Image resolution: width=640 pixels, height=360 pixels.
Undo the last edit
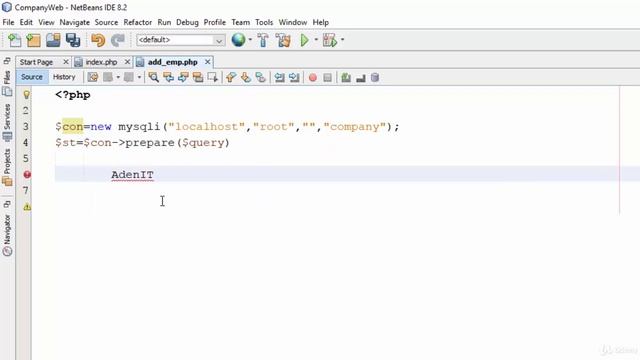point(98,40)
